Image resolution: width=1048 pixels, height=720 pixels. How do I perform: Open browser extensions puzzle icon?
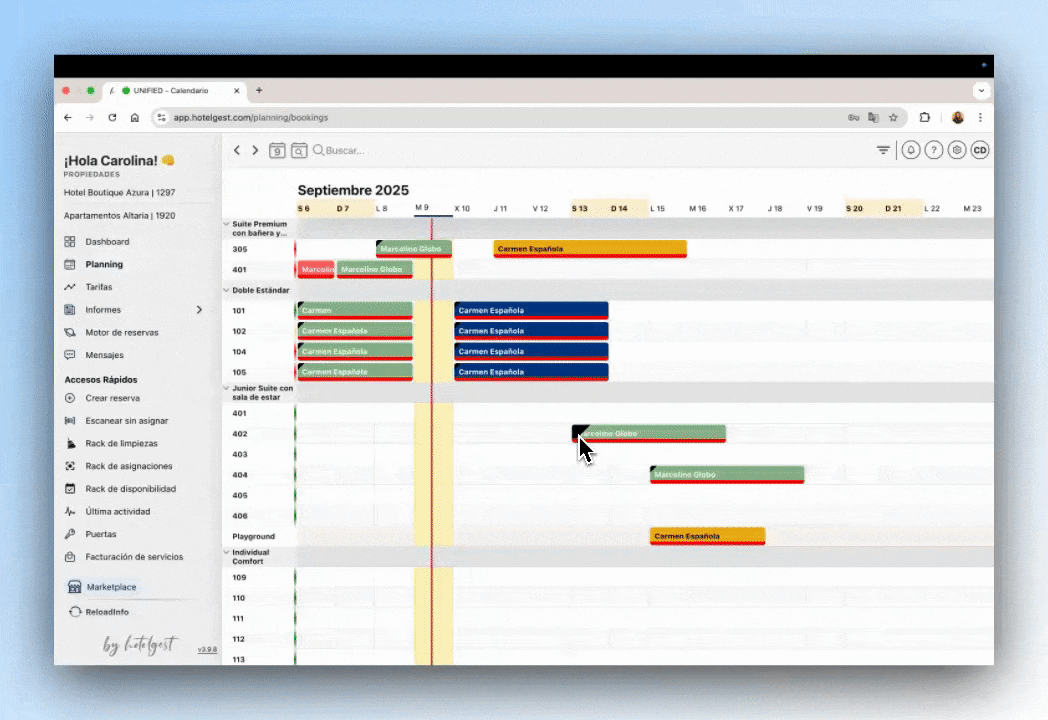(x=924, y=118)
